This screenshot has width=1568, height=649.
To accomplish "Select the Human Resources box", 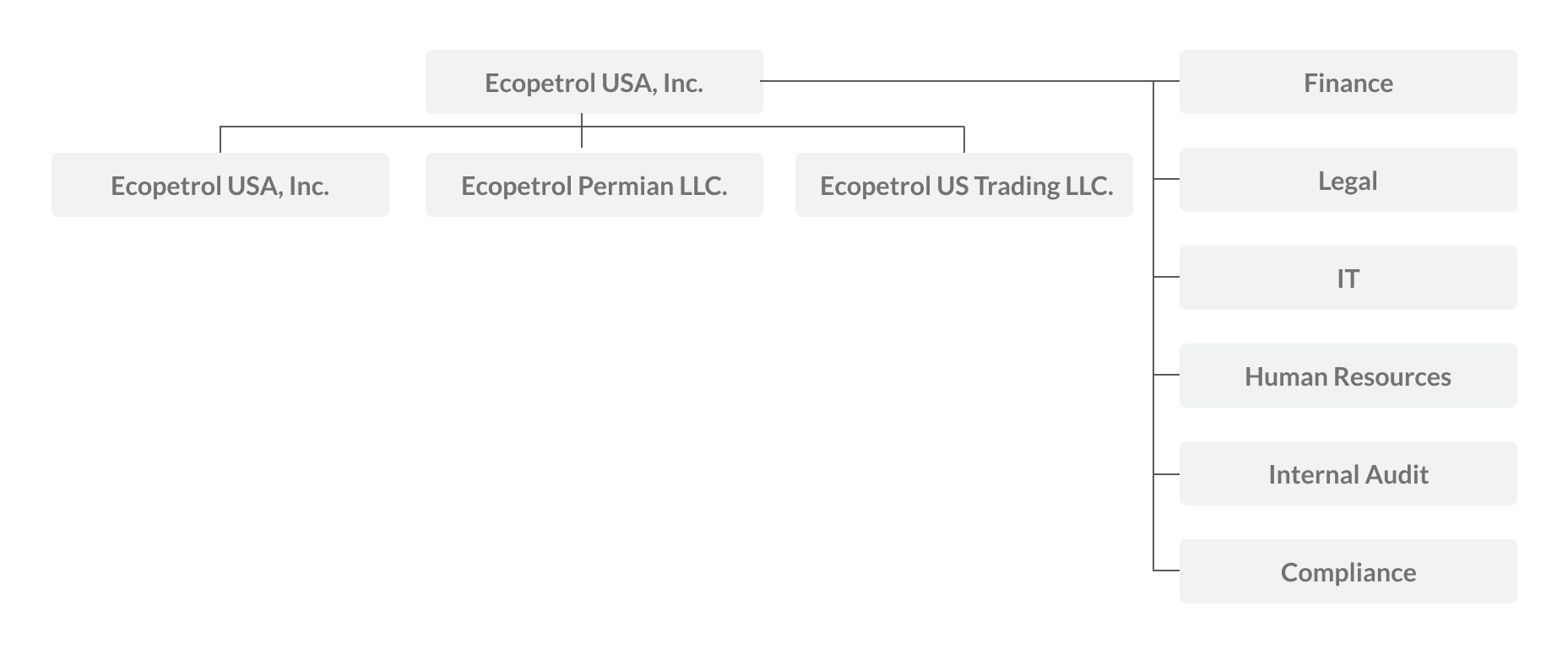I will click(1348, 376).
